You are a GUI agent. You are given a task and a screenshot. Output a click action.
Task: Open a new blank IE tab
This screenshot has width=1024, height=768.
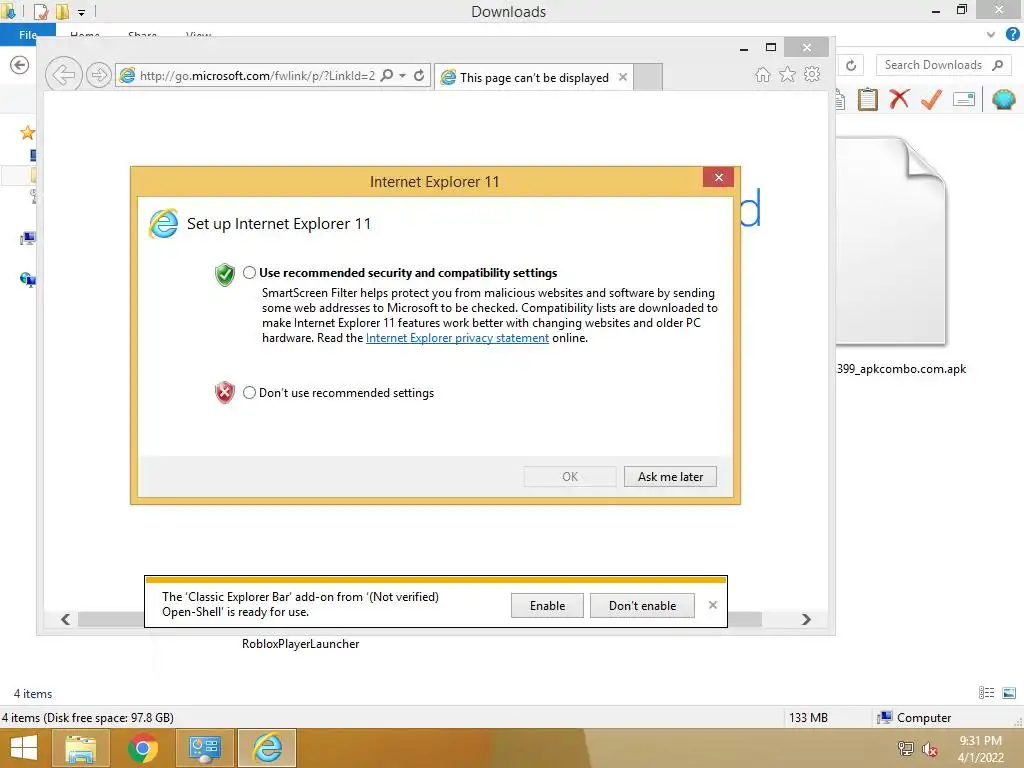[x=648, y=77]
